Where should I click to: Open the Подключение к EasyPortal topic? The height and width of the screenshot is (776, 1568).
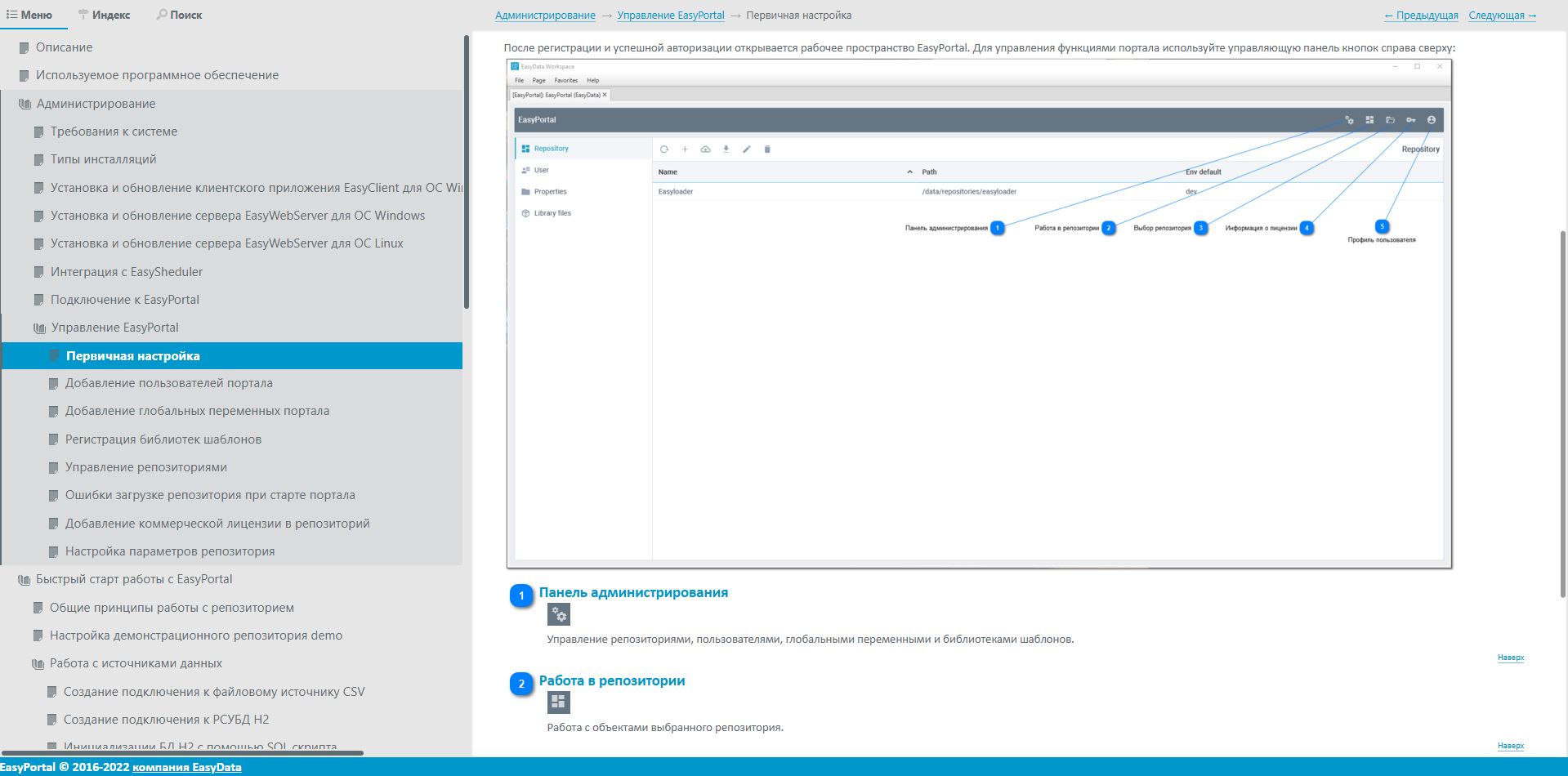click(x=124, y=300)
